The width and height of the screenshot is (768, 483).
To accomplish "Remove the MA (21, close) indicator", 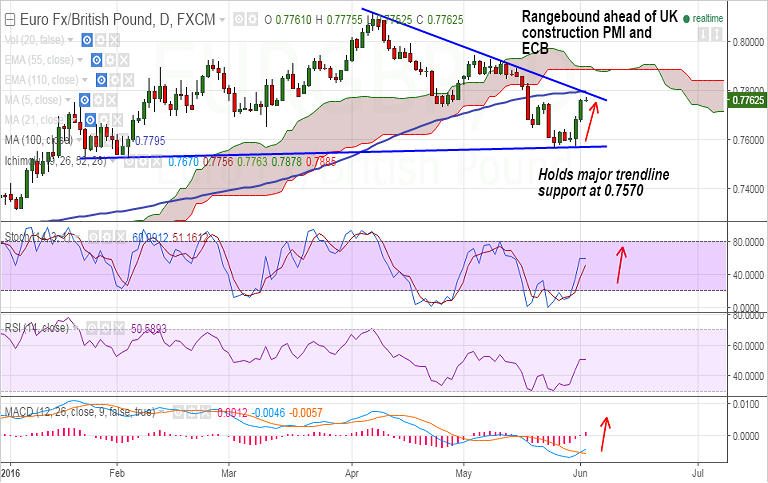I will click(x=117, y=120).
